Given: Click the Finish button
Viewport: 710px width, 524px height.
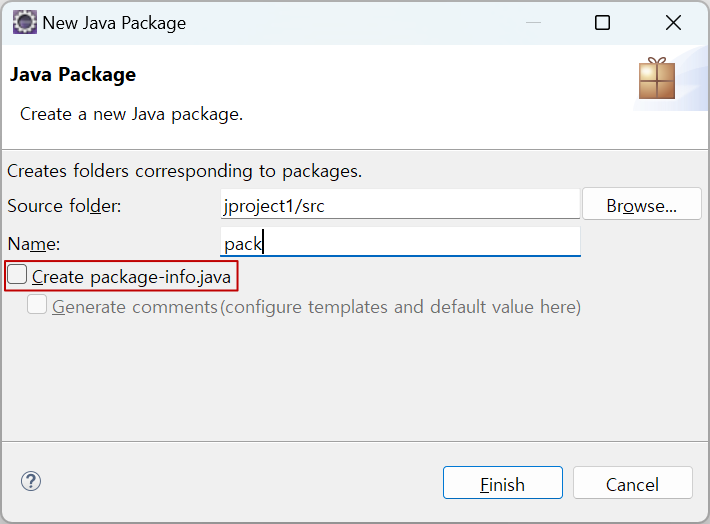Looking at the screenshot, I should click(503, 483).
